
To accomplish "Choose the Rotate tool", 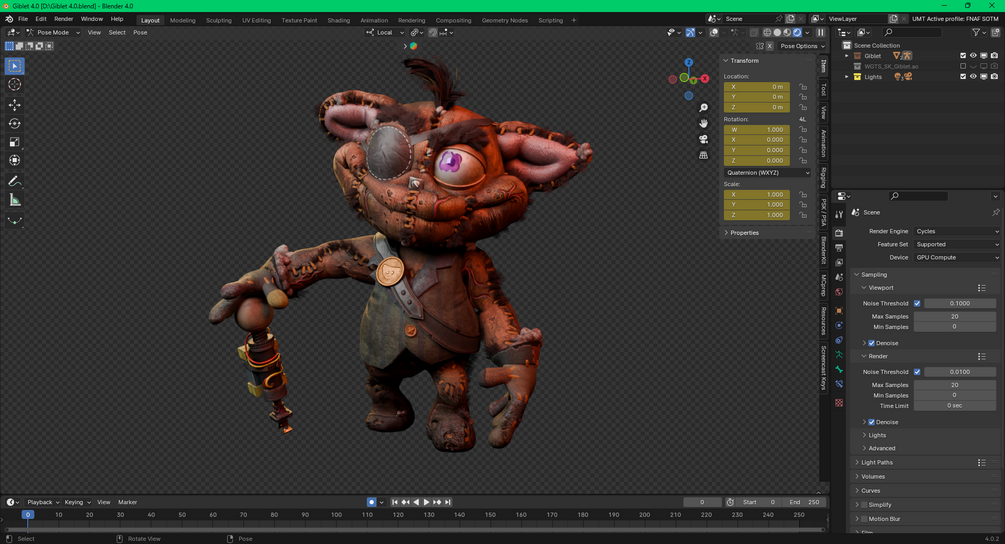I will click(x=15, y=124).
